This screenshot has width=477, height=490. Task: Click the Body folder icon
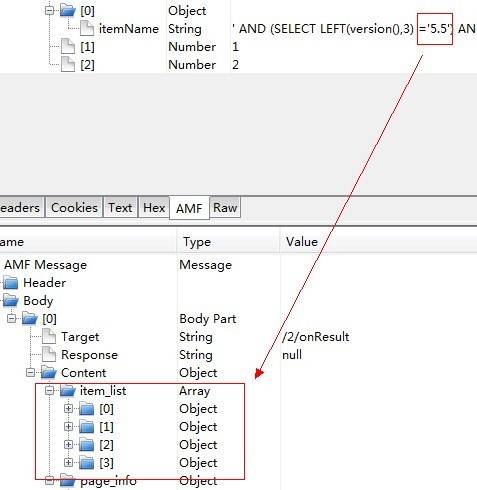[10, 301]
